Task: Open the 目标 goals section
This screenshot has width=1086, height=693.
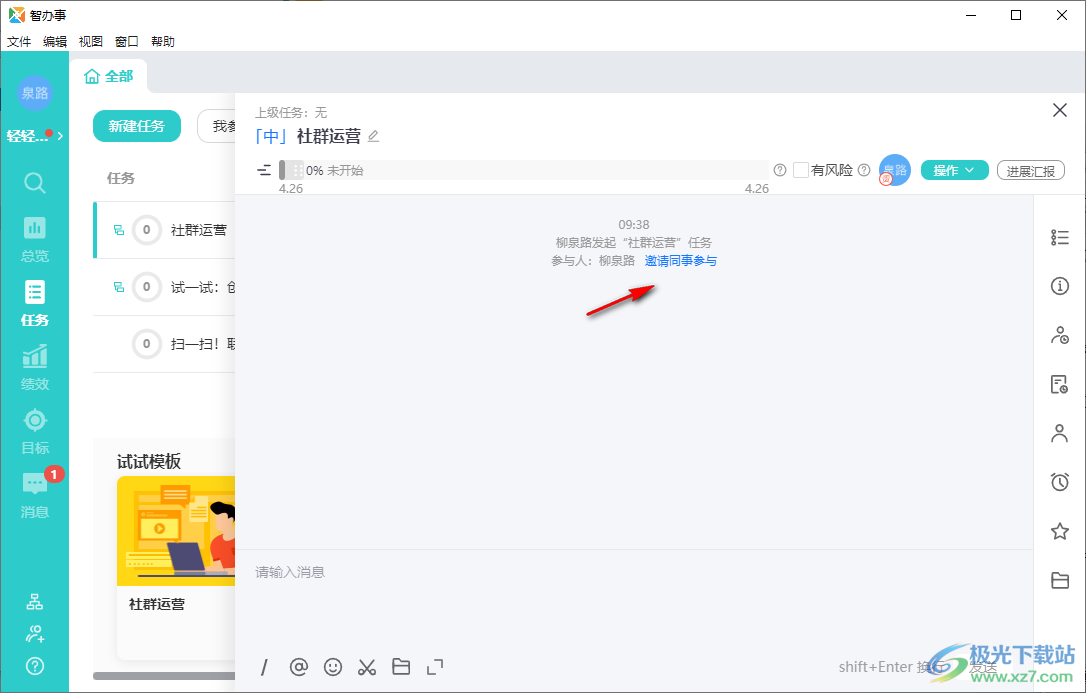Action: pyautogui.click(x=35, y=432)
